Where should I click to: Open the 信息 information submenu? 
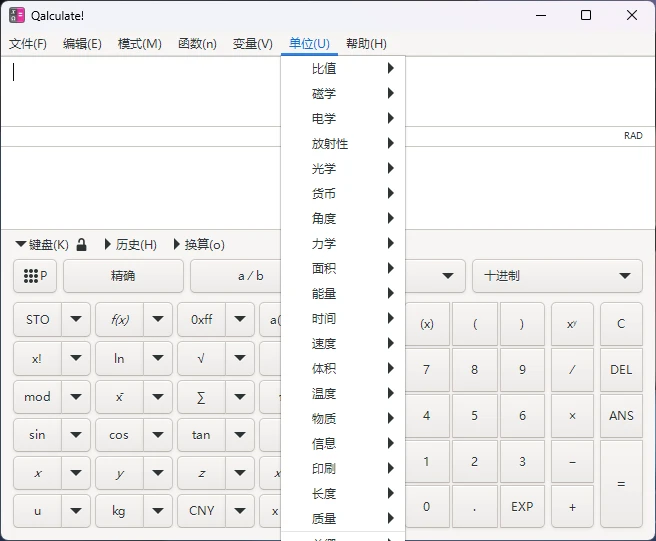click(343, 443)
